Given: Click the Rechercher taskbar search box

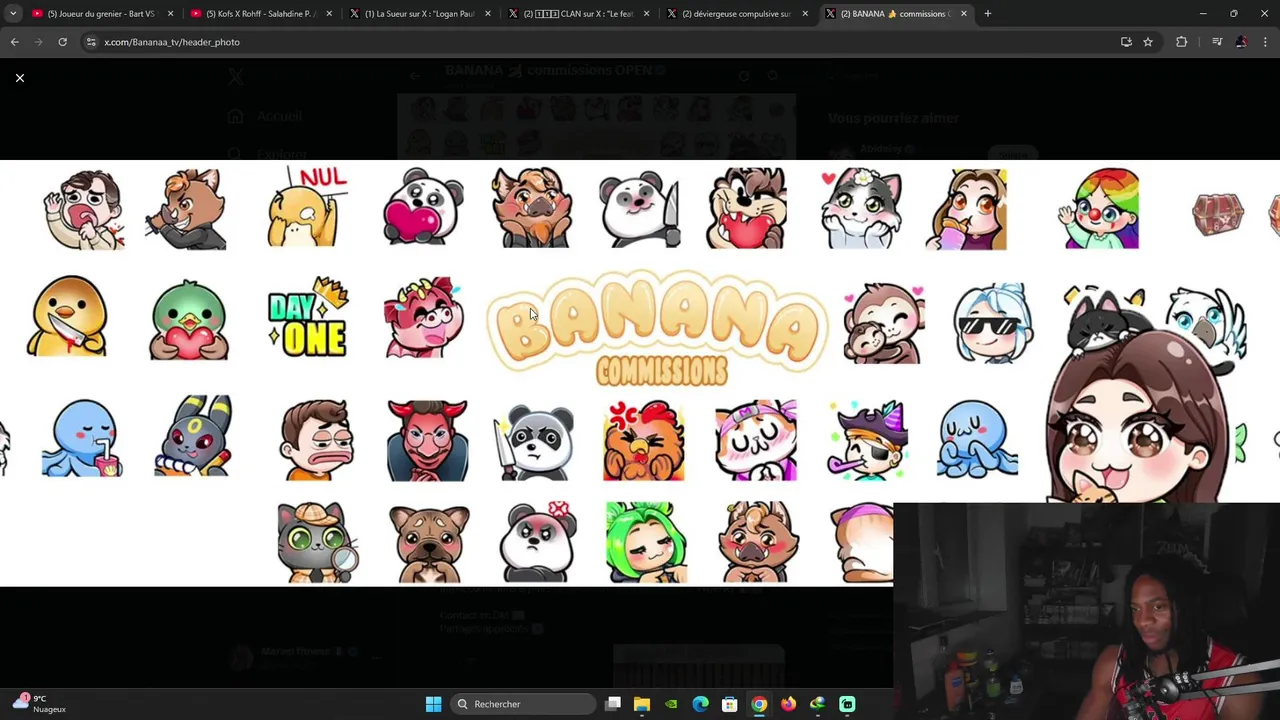Looking at the screenshot, I should [522, 704].
